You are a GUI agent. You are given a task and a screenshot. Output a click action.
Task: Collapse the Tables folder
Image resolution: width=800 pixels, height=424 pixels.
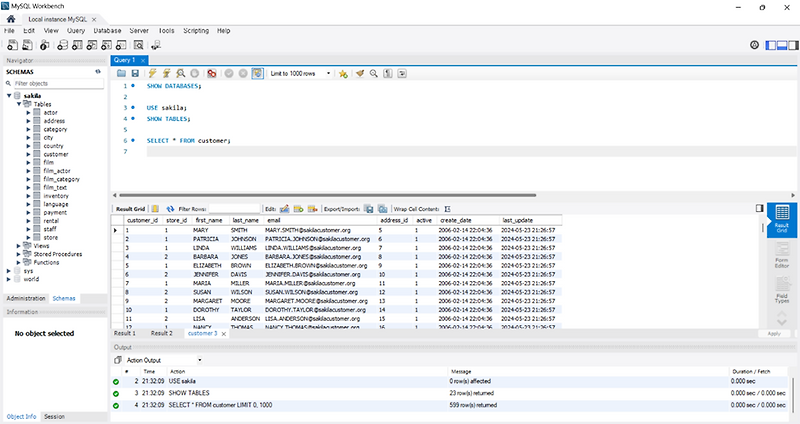[x=19, y=104]
